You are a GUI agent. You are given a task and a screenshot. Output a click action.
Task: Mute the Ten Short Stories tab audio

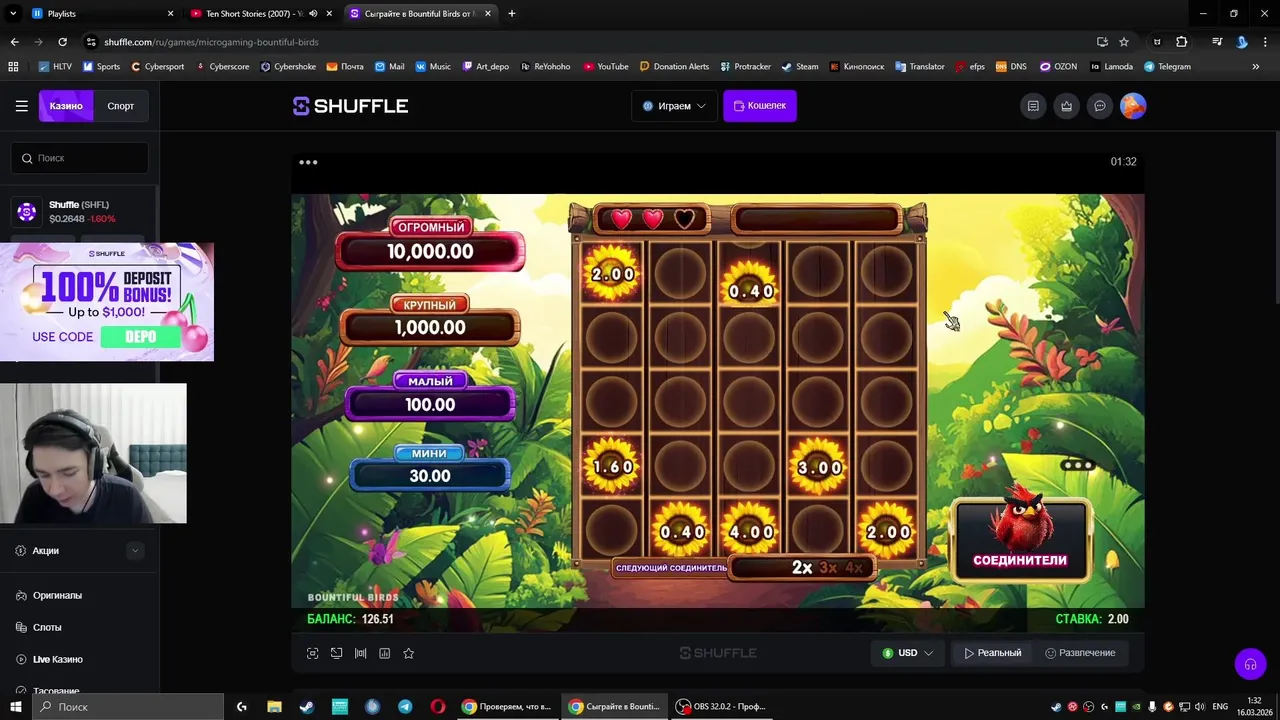pos(313,14)
